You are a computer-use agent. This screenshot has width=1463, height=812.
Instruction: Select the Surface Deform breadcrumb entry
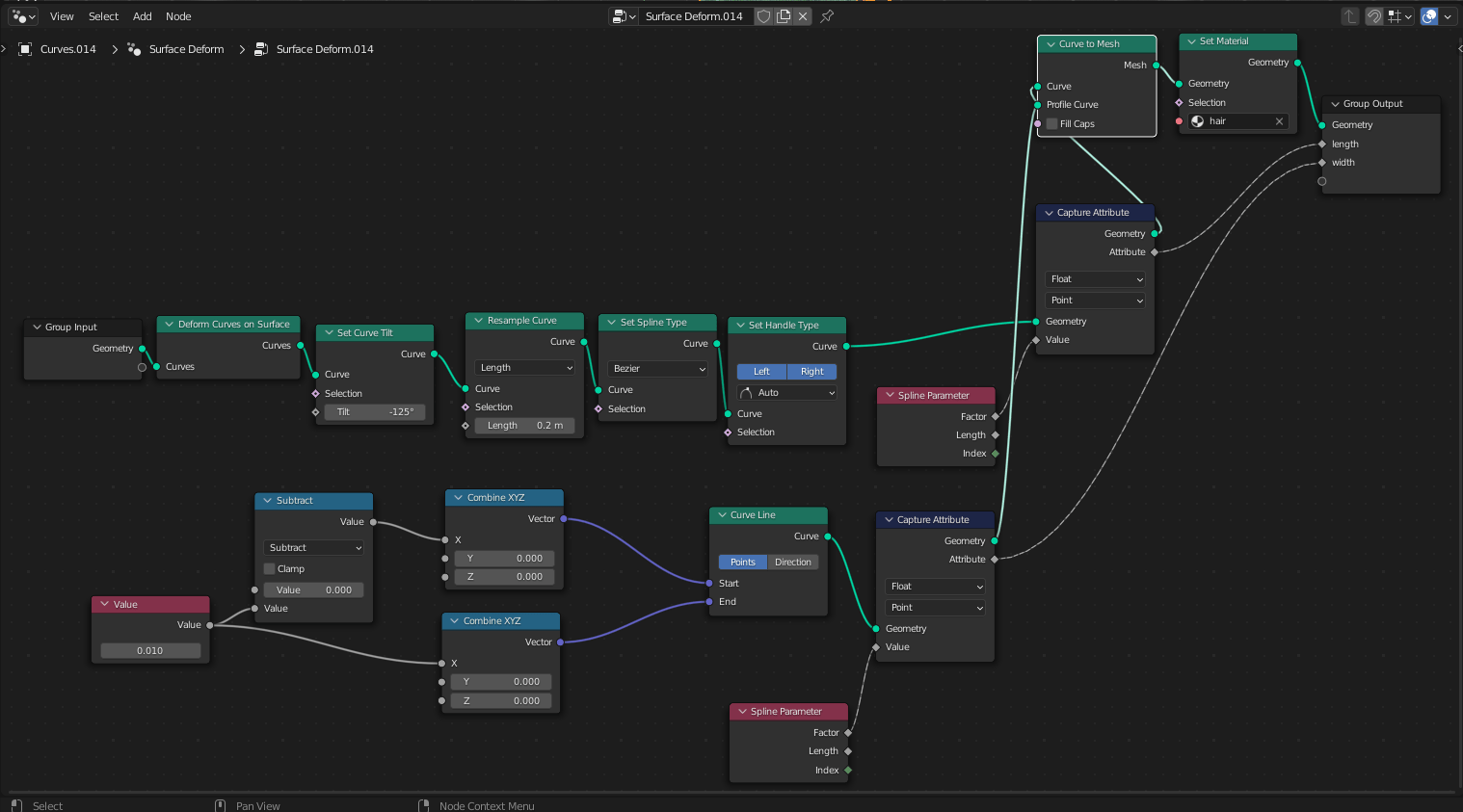click(185, 48)
